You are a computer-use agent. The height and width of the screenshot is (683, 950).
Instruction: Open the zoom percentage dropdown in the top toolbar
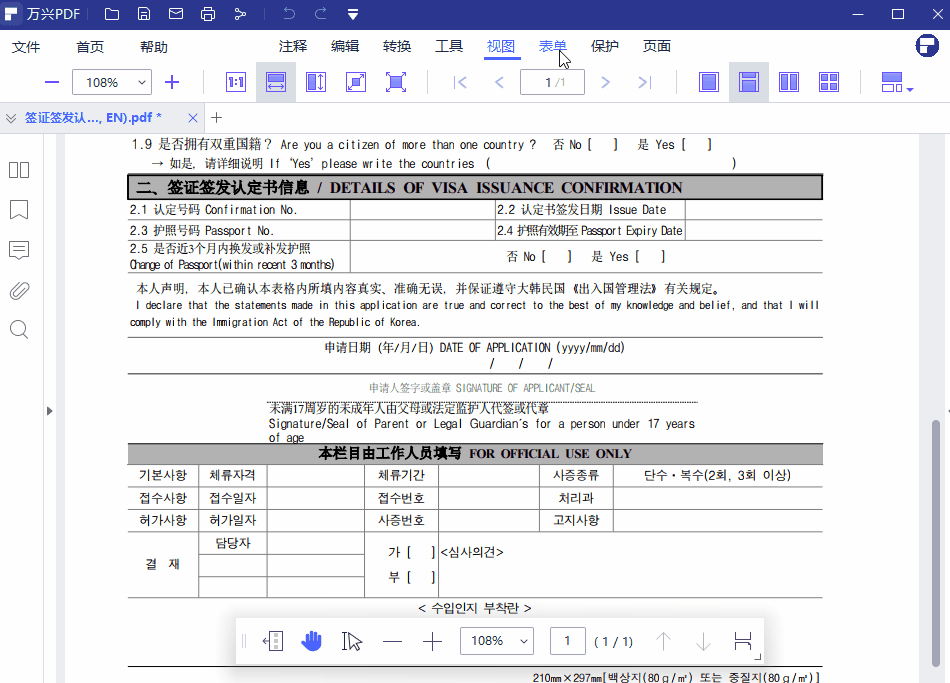[x=111, y=82]
